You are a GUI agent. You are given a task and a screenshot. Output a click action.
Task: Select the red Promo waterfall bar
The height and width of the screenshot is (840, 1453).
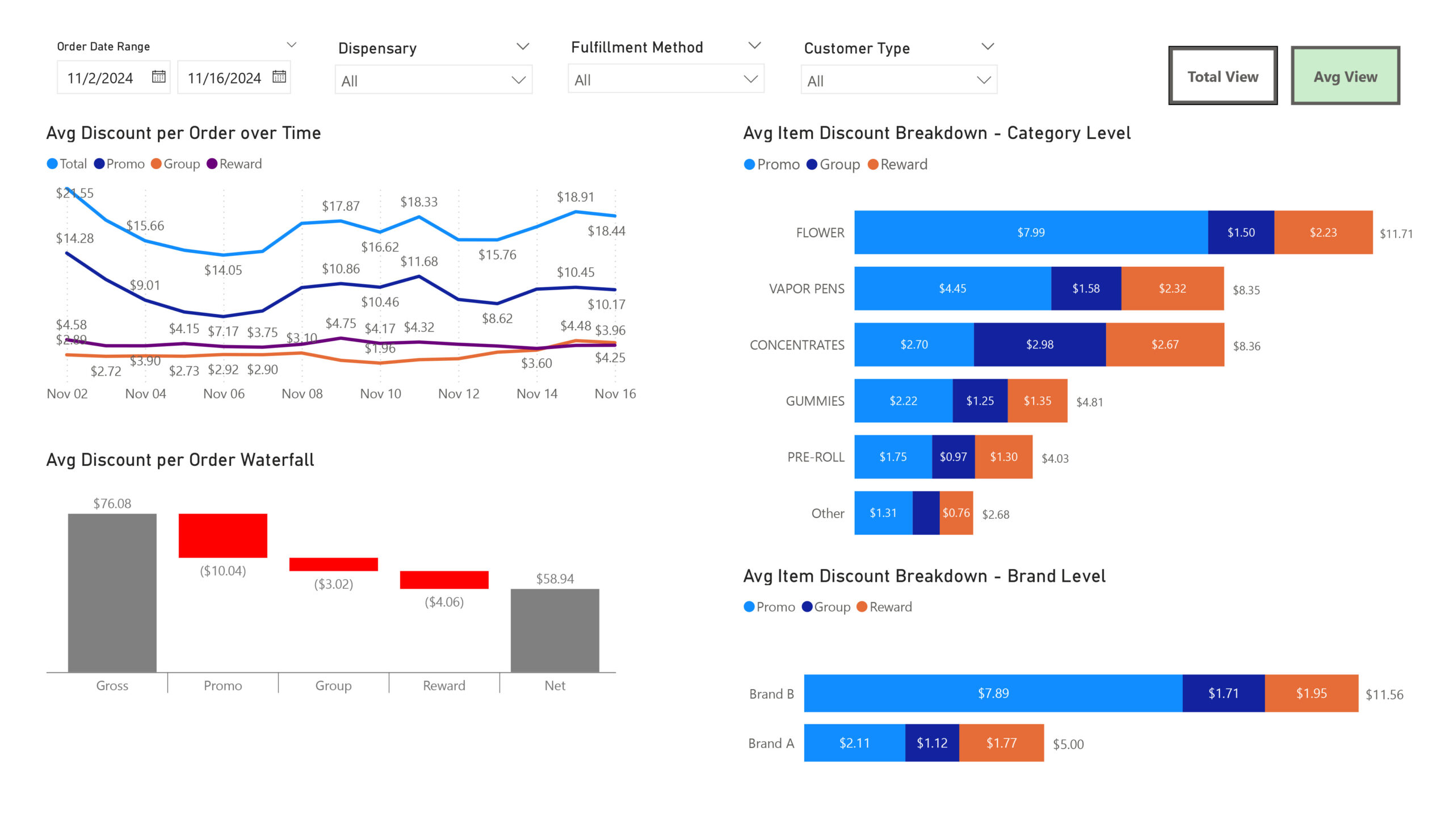tap(222, 535)
